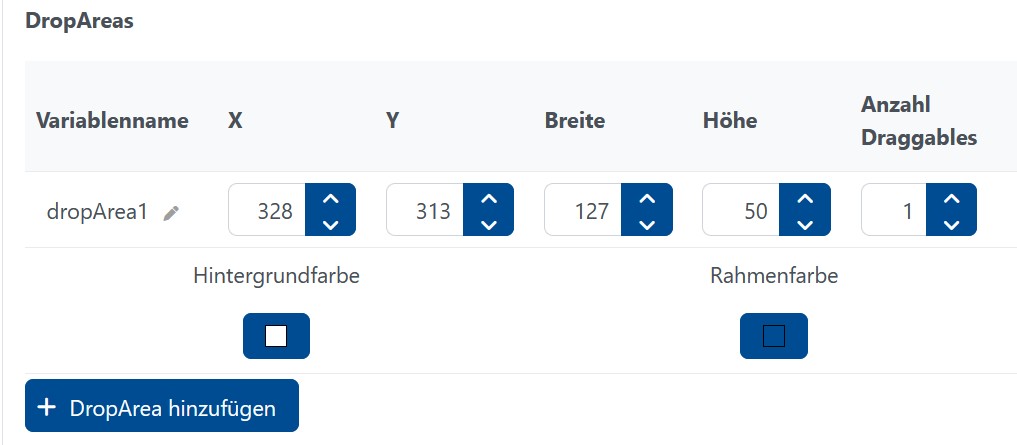Viewport: 1017px width, 445px height.
Task: Increment the Y coordinate value
Action: point(488,199)
